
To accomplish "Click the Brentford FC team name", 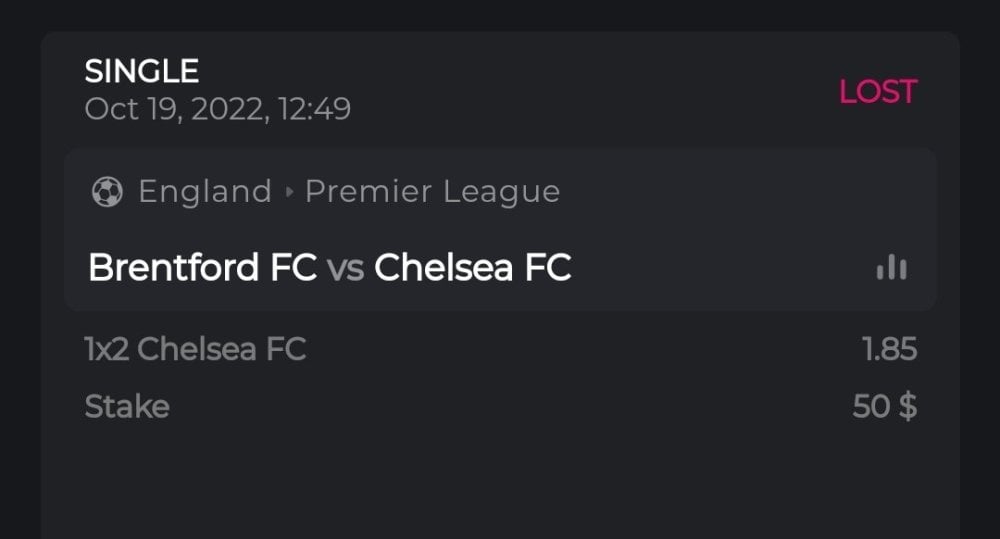I will 202,268.
